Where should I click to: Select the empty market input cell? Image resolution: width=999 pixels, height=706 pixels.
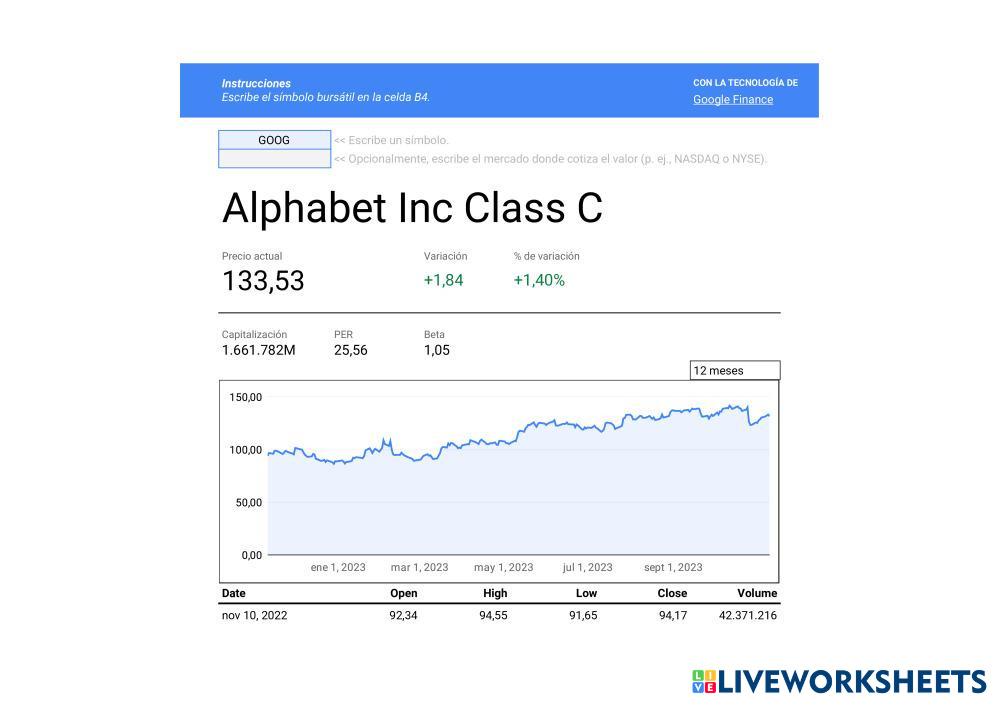pyautogui.click(x=274, y=159)
